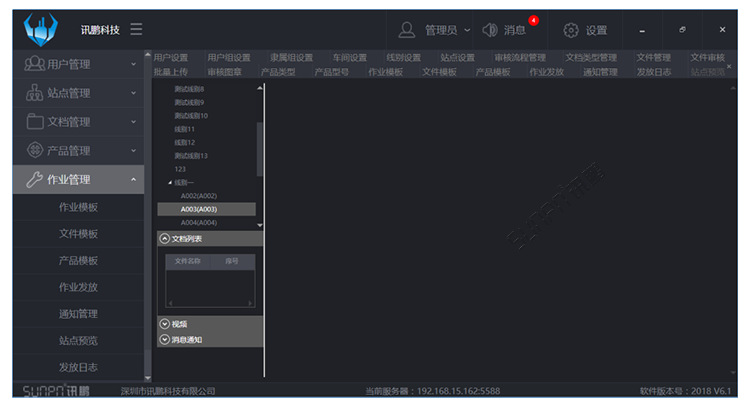Click the 用户管理 people icon
750x404 pixels.
click(x=34, y=64)
